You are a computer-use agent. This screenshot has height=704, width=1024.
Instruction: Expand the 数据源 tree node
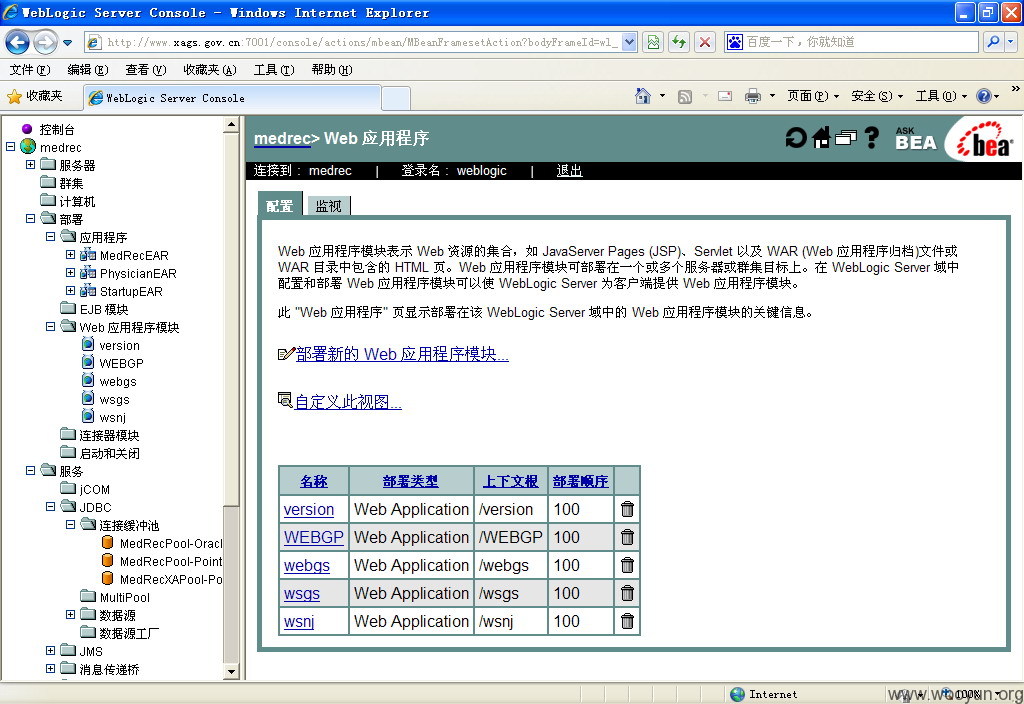tap(71, 615)
